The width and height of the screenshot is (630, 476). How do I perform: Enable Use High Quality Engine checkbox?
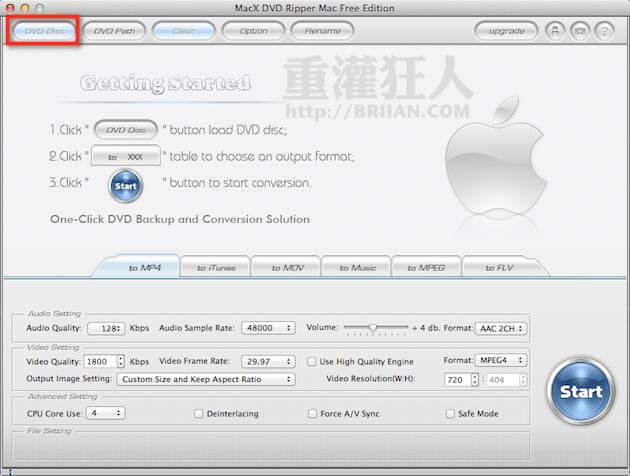(x=311, y=362)
